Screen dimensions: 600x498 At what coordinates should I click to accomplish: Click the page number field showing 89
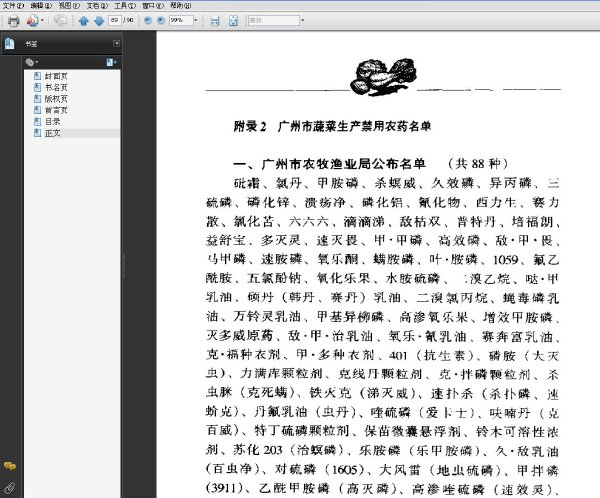tap(115, 20)
